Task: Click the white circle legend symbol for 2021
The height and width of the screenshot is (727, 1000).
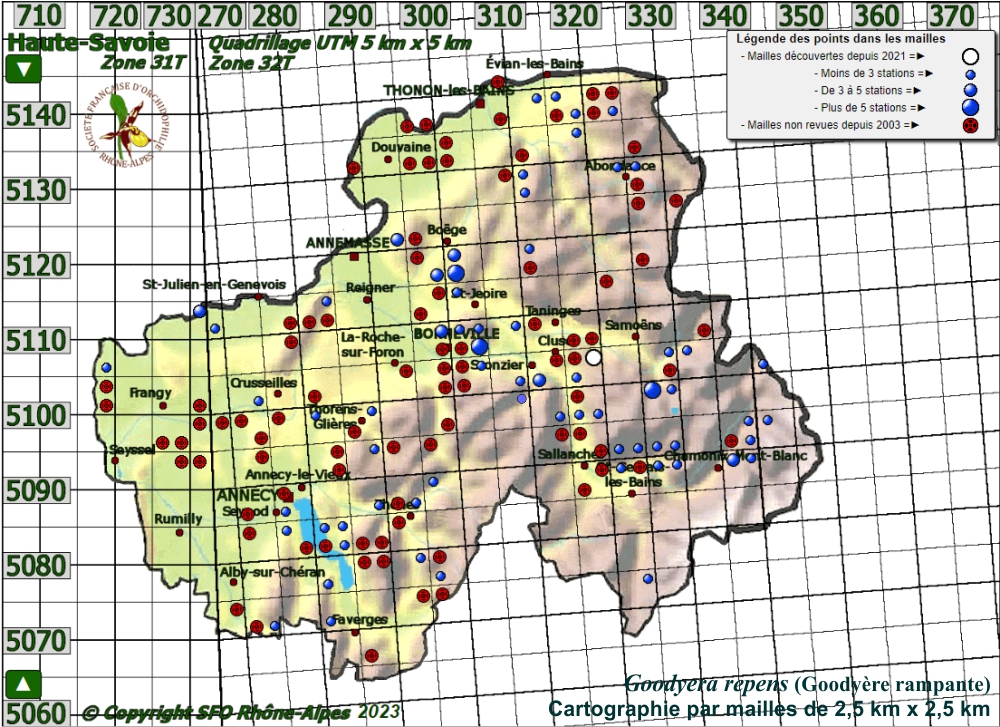Action: click(969, 57)
